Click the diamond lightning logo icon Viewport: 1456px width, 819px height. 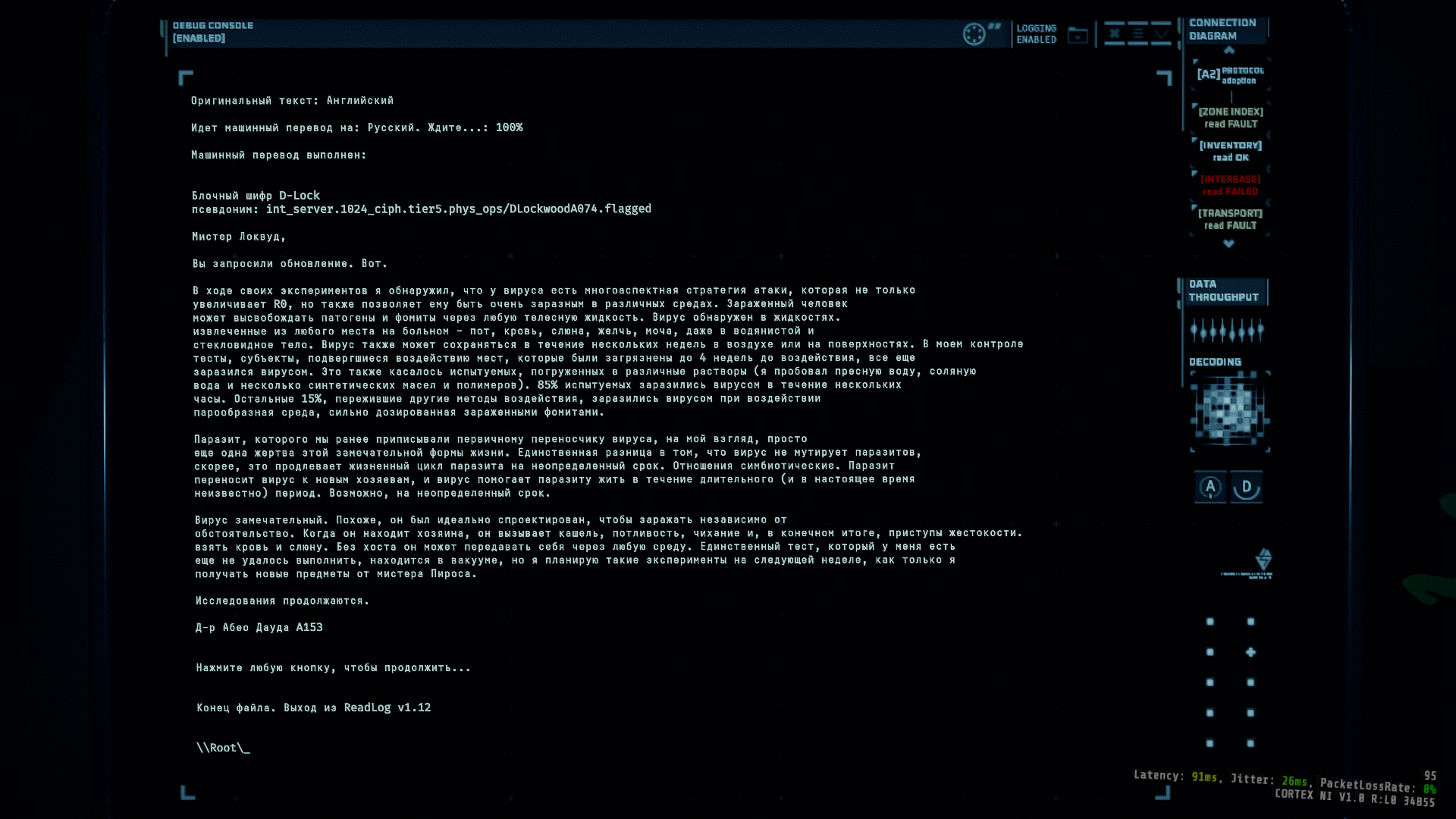[1263, 560]
